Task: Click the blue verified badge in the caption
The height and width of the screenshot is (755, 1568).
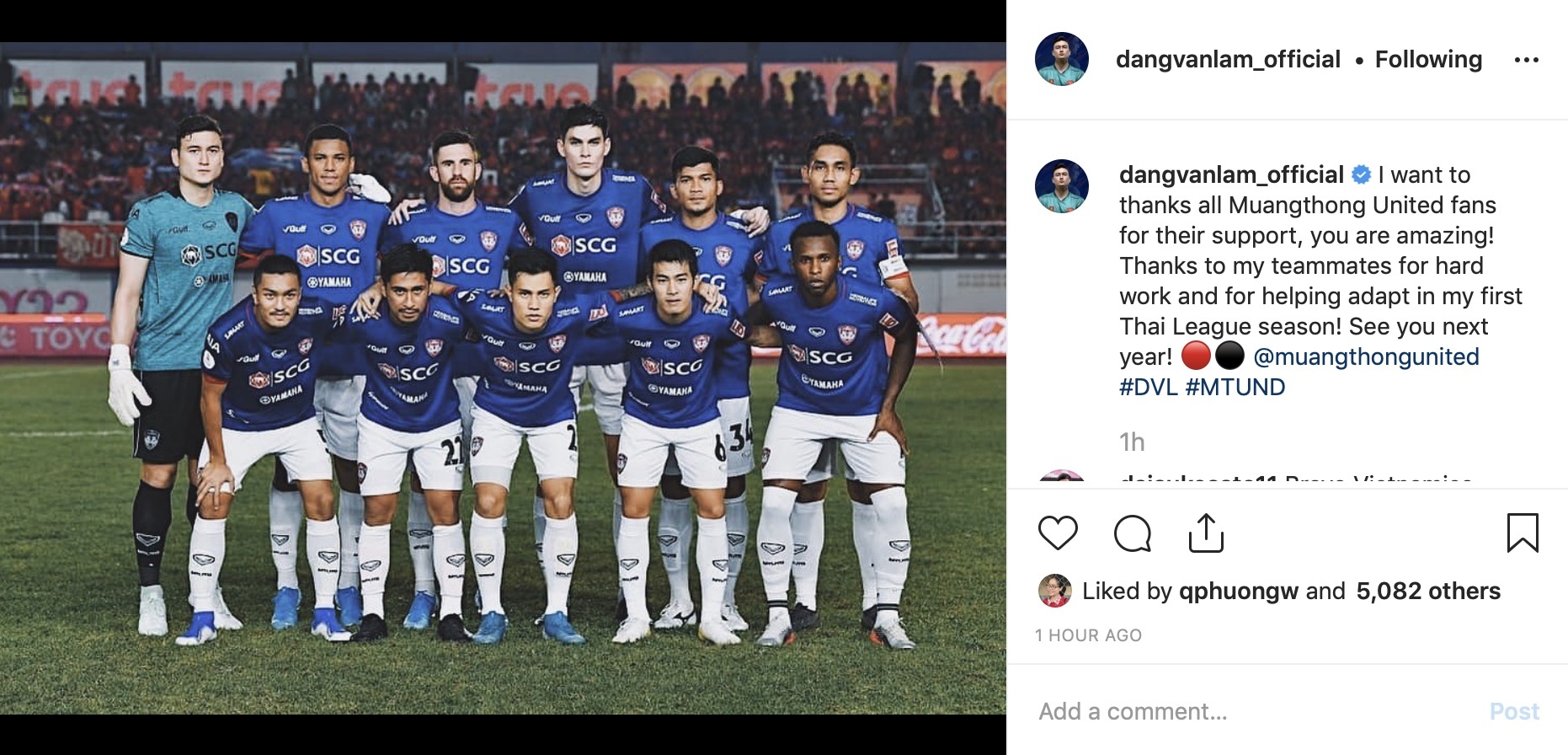Action: pyautogui.click(x=1361, y=175)
